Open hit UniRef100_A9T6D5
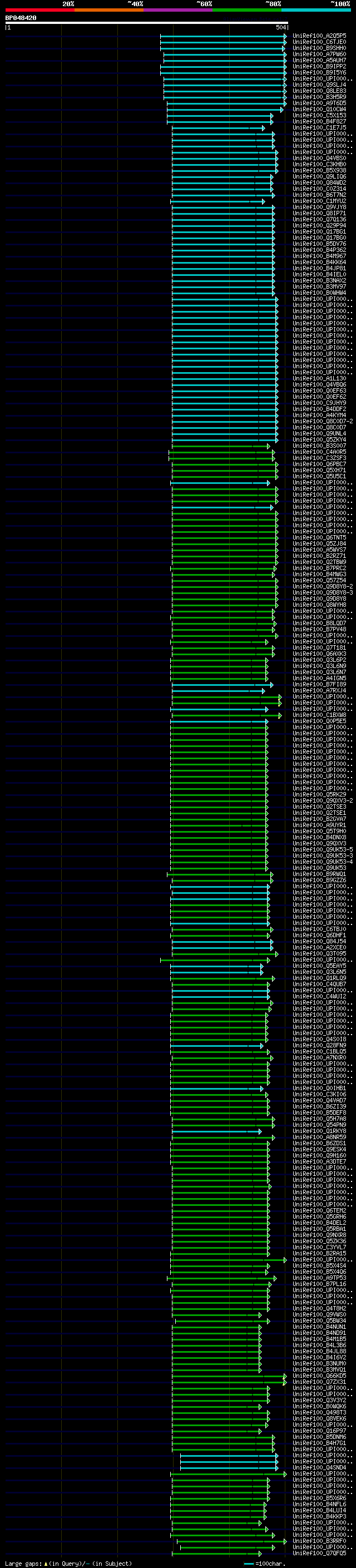The height and width of the screenshot is (1568, 356). click(x=319, y=103)
